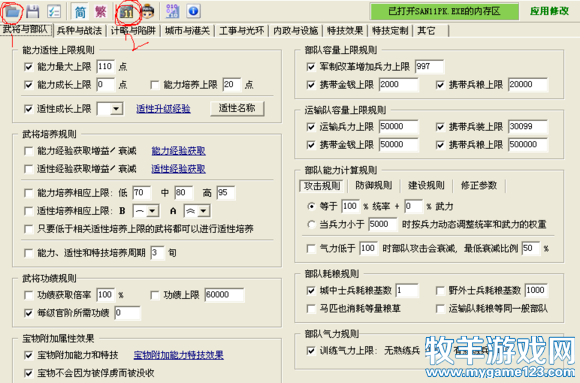Toggle 每级官阶所需功绩 checkbox

pyautogui.click(x=28, y=313)
